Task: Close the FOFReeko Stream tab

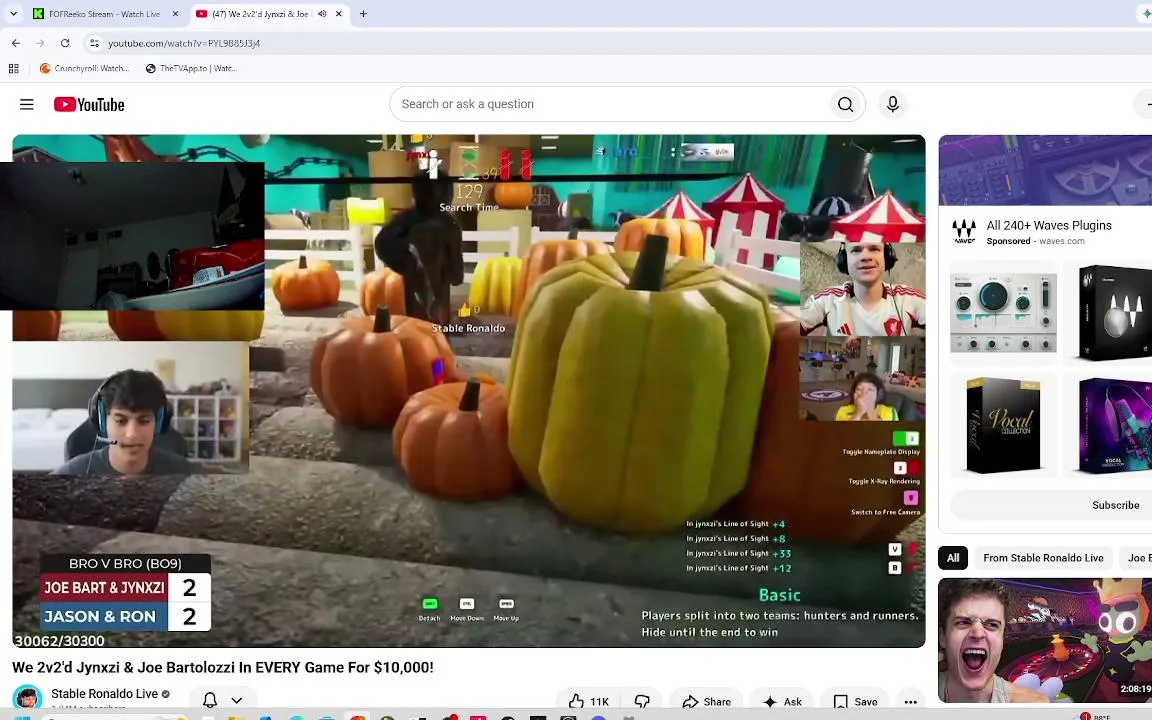Action: coord(175,14)
